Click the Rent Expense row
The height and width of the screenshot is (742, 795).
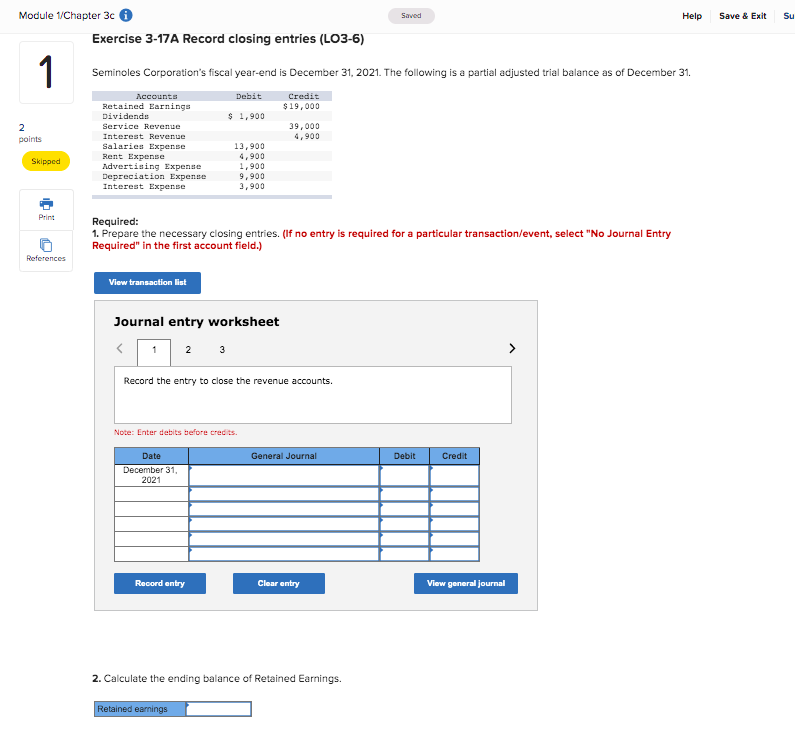pos(212,156)
